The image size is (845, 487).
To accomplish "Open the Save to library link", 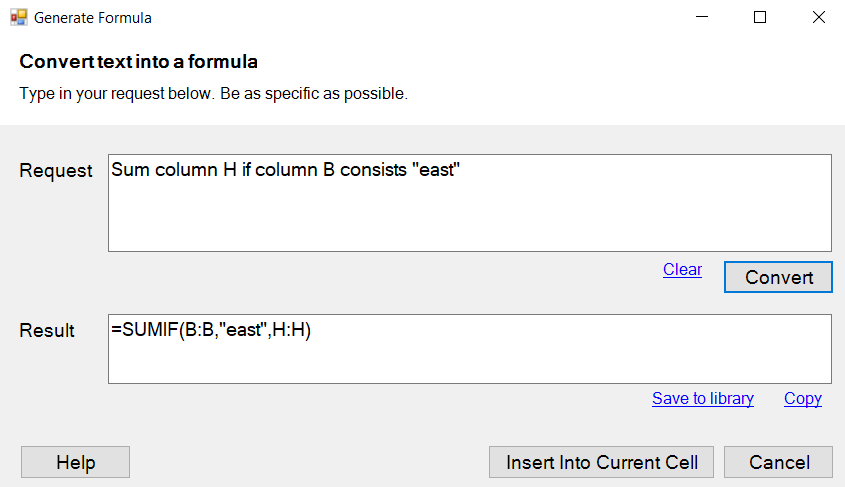I will pos(703,399).
